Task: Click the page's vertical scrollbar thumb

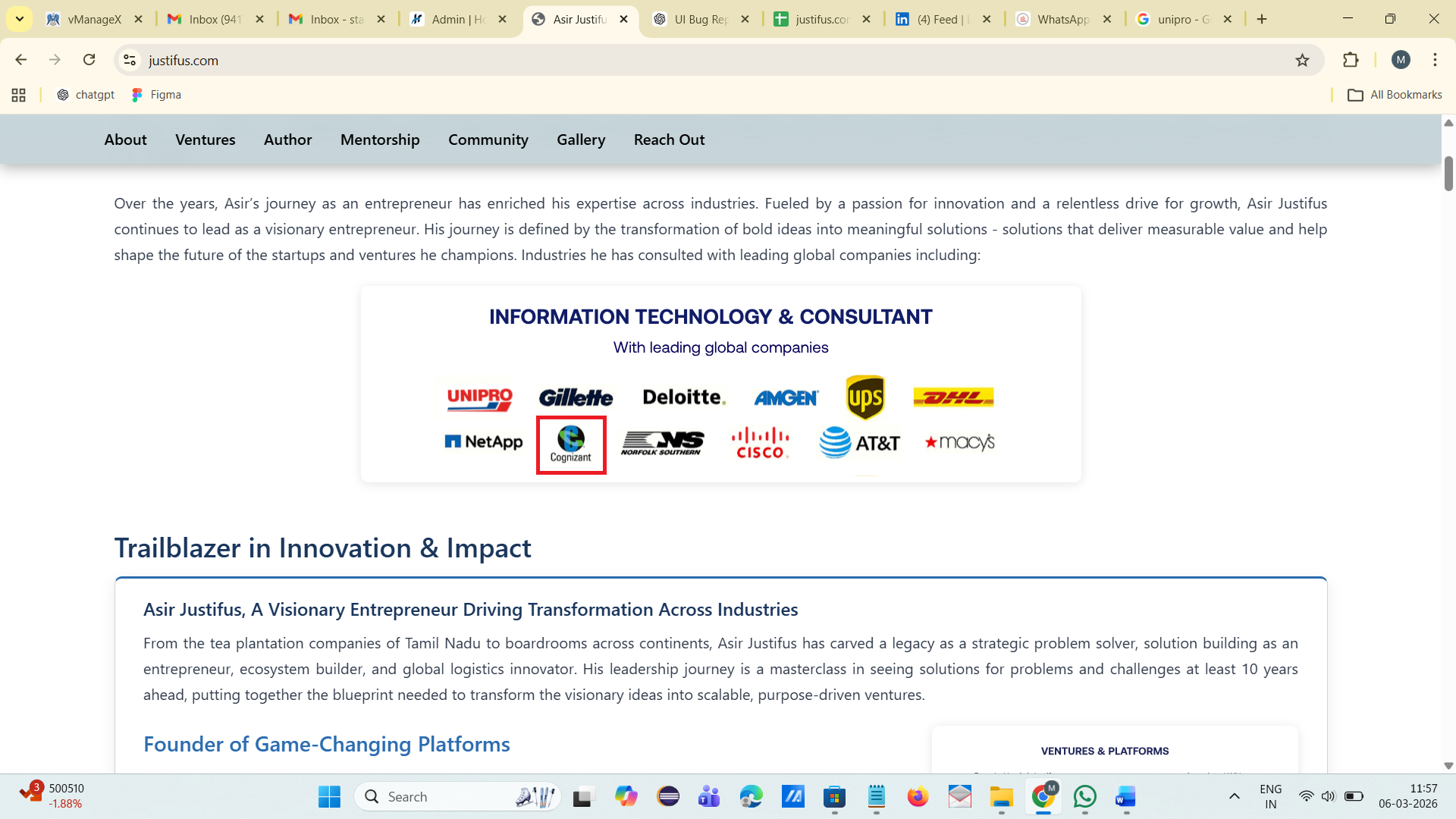Action: (x=1448, y=174)
